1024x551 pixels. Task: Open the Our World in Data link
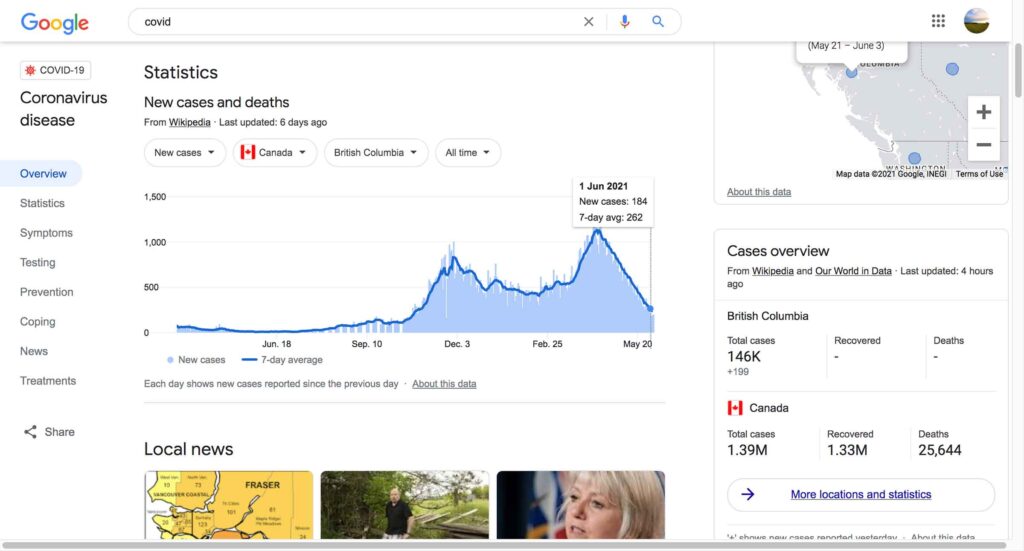tap(852, 271)
